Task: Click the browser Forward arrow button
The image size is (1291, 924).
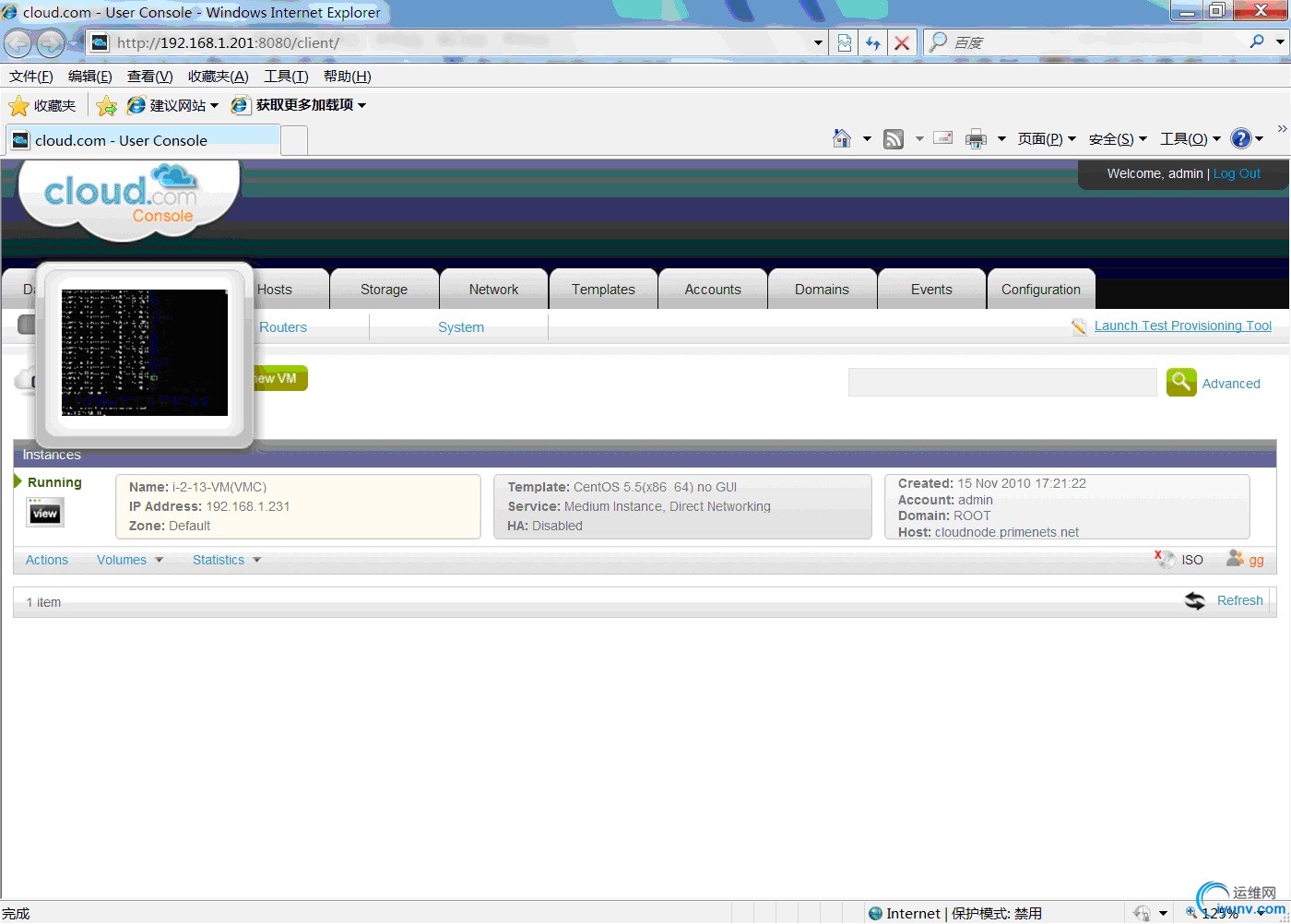Action: pyautogui.click(x=51, y=43)
